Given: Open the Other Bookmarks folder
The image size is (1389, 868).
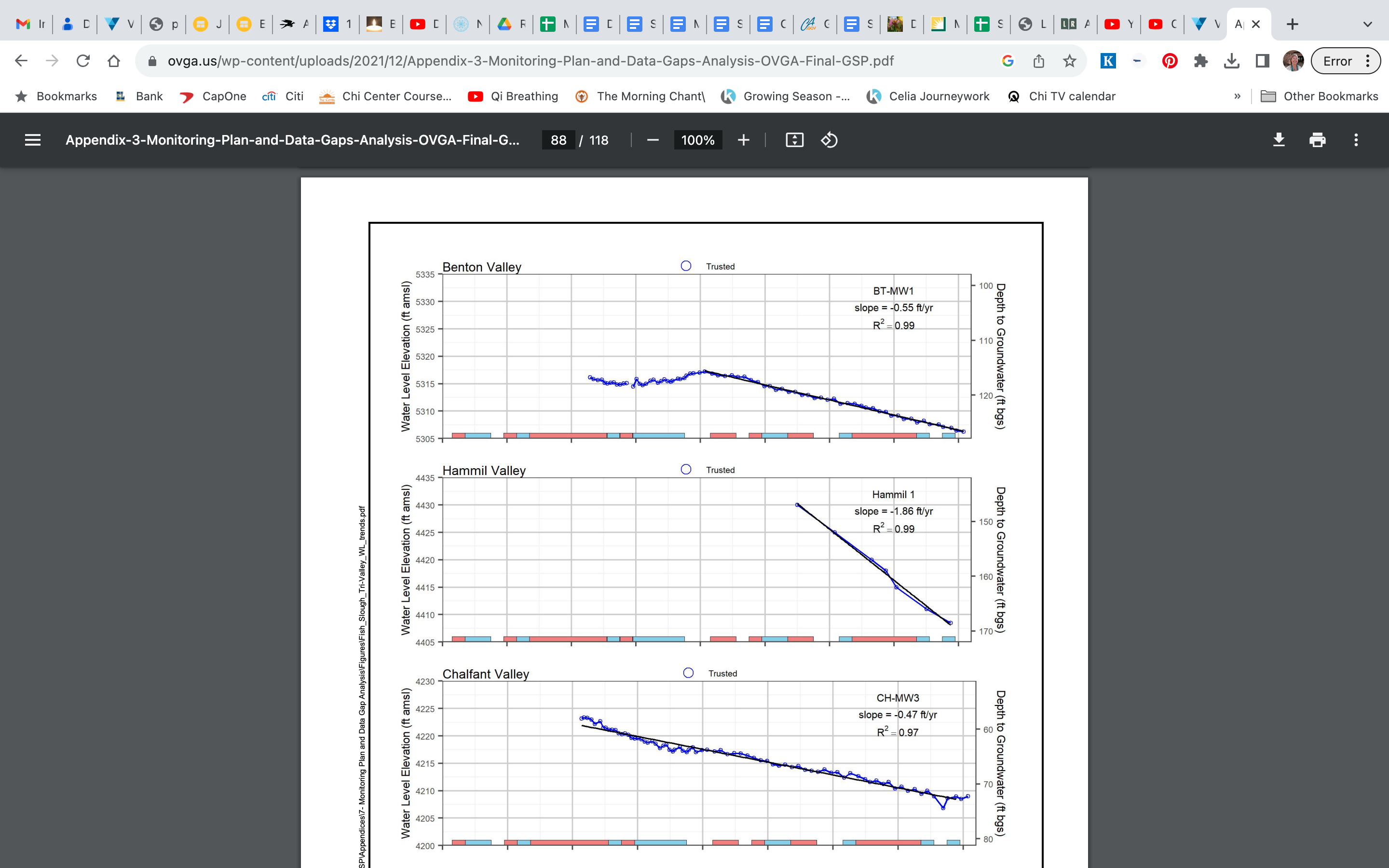Looking at the screenshot, I should [x=1319, y=96].
